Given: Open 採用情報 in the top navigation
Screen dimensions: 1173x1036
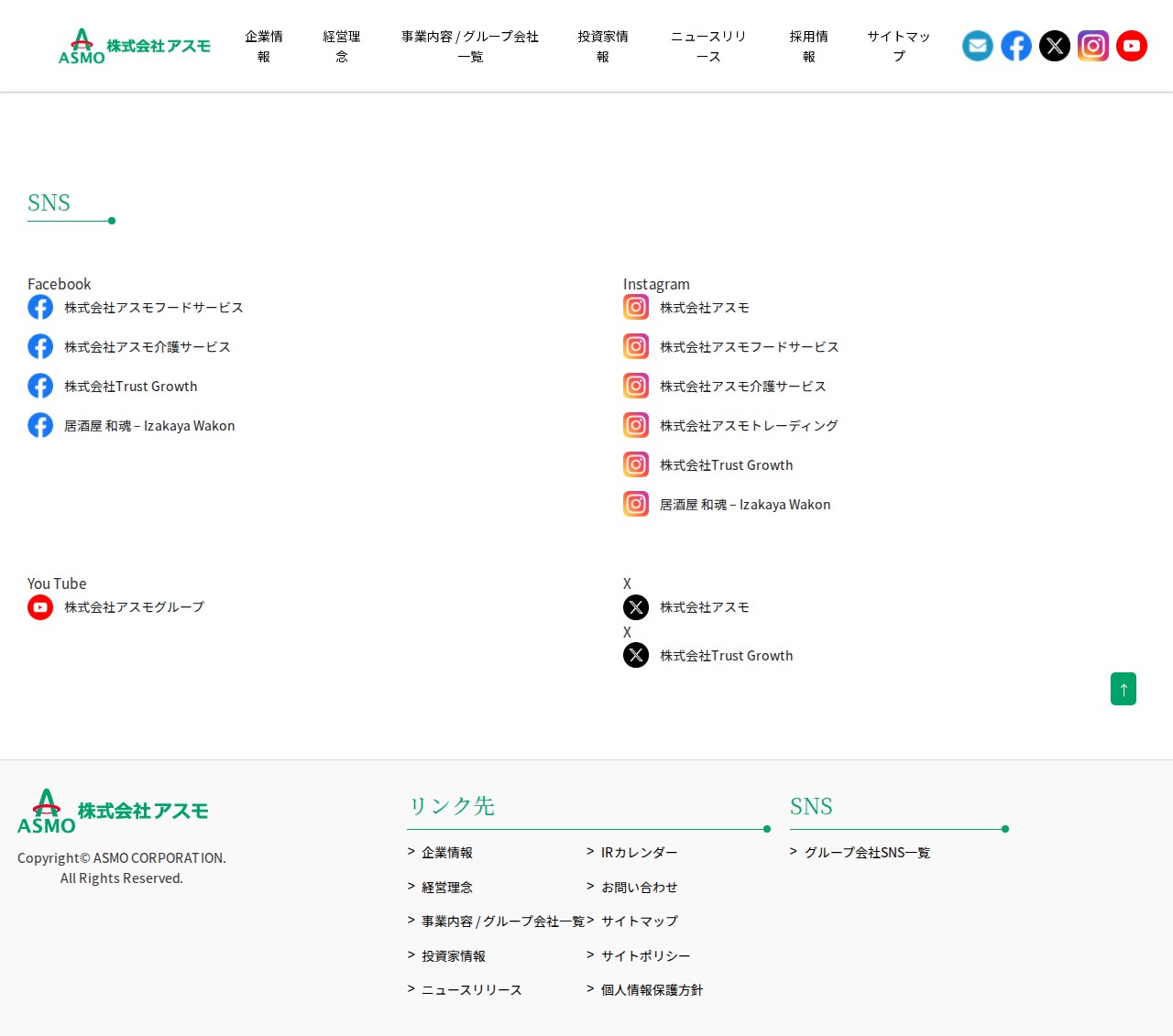Looking at the screenshot, I should (x=809, y=46).
